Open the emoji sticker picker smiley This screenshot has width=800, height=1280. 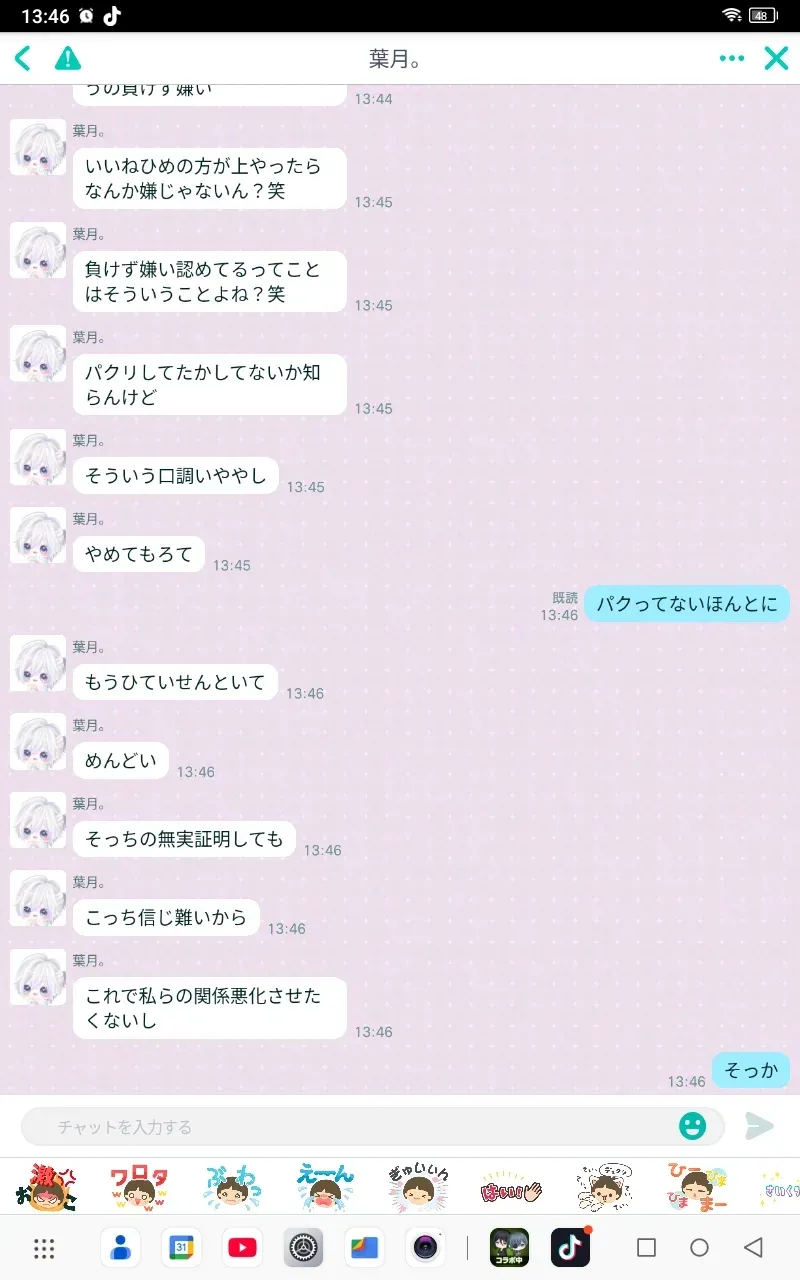692,1126
